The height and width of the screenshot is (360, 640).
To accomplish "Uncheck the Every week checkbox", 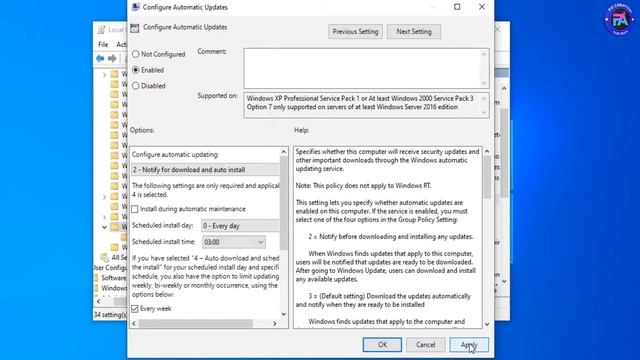I will pyautogui.click(x=135, y=309).
